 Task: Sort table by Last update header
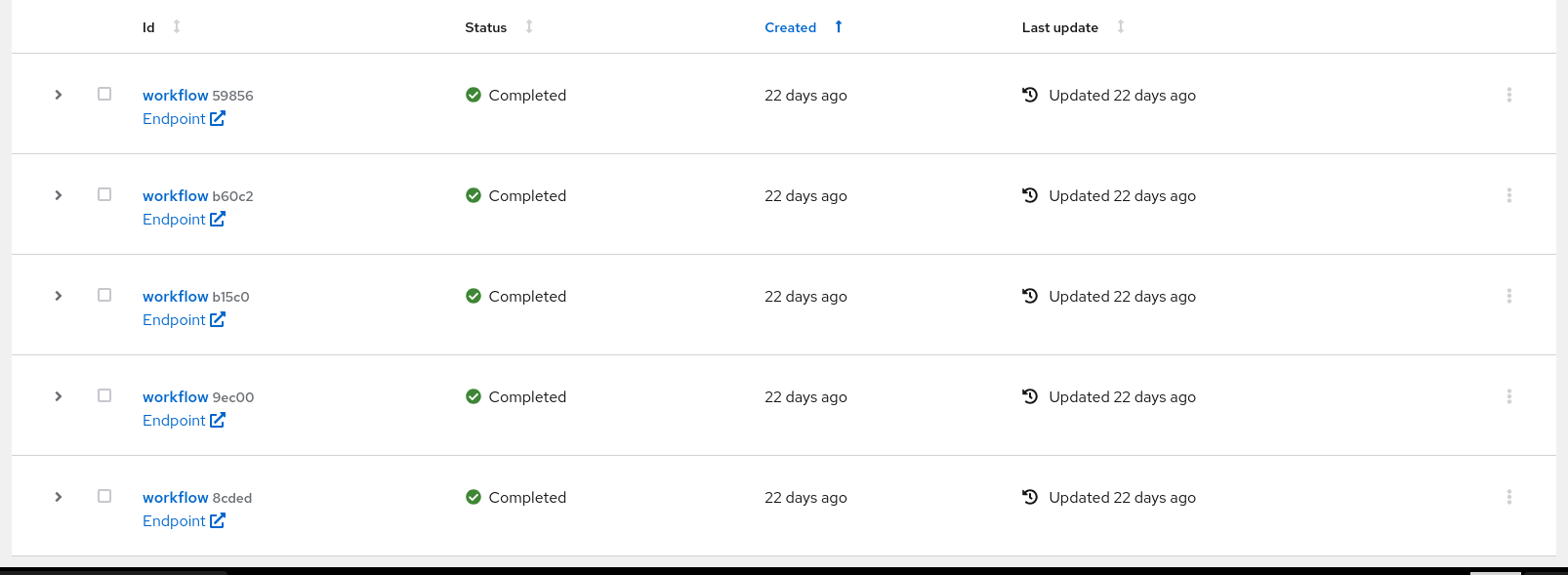tap(1059, 27)
